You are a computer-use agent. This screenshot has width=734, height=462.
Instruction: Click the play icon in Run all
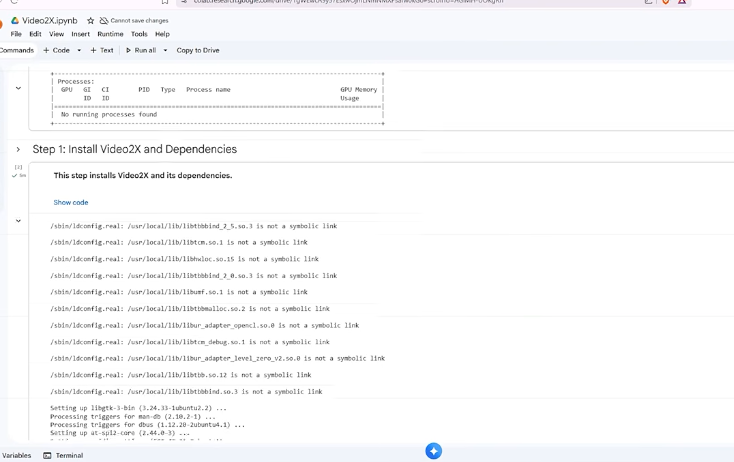coord(128,50)
